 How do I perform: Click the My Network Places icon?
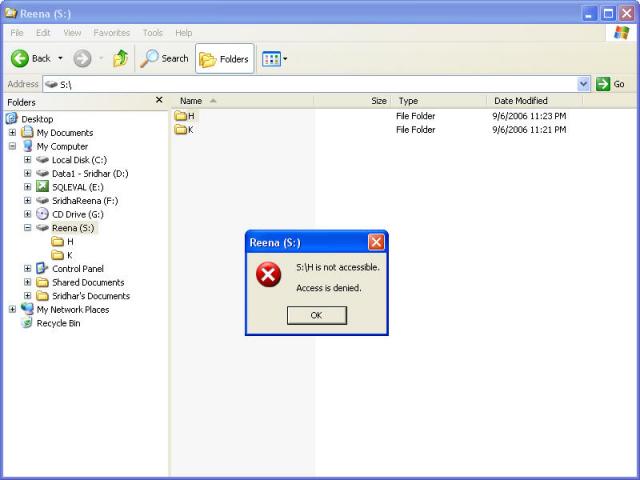pyautogui.click(x=27, y=309)
